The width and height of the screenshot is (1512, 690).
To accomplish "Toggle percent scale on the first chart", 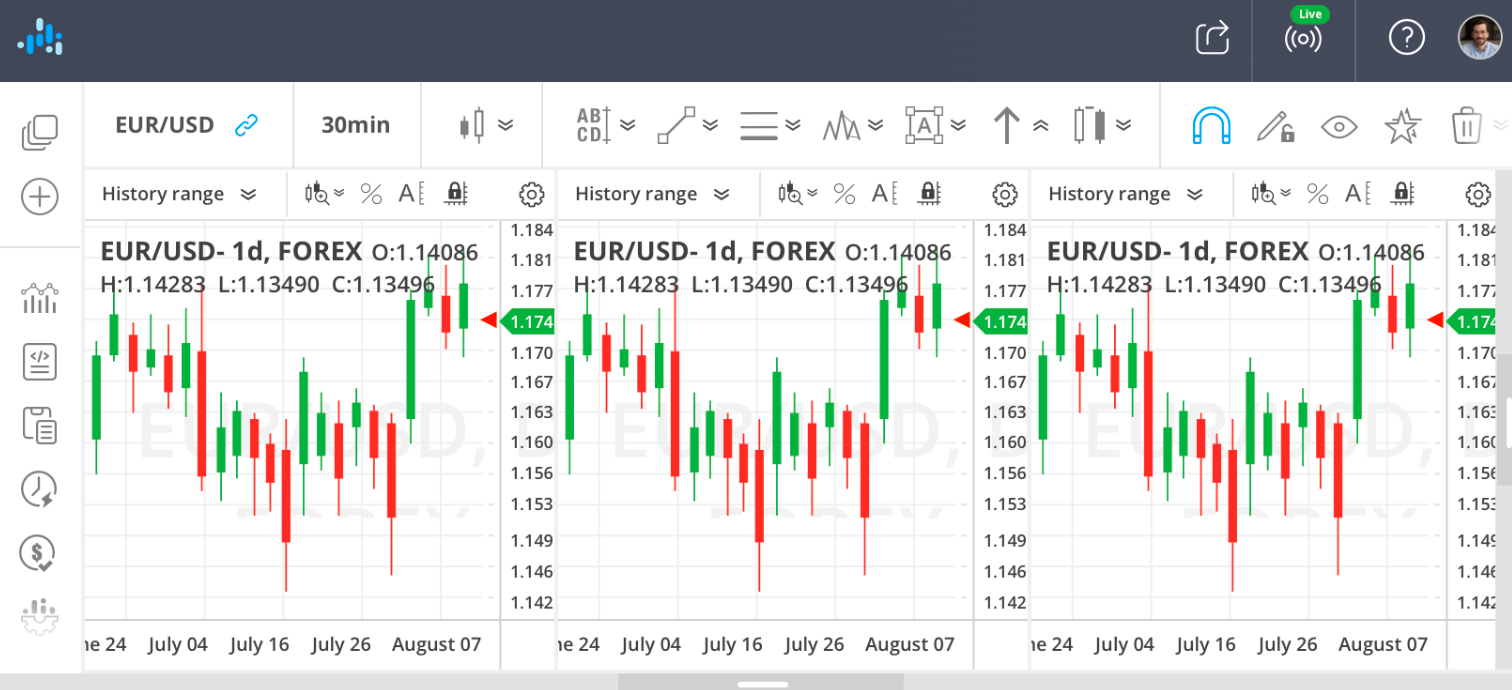I will click(x=371, y=194).
